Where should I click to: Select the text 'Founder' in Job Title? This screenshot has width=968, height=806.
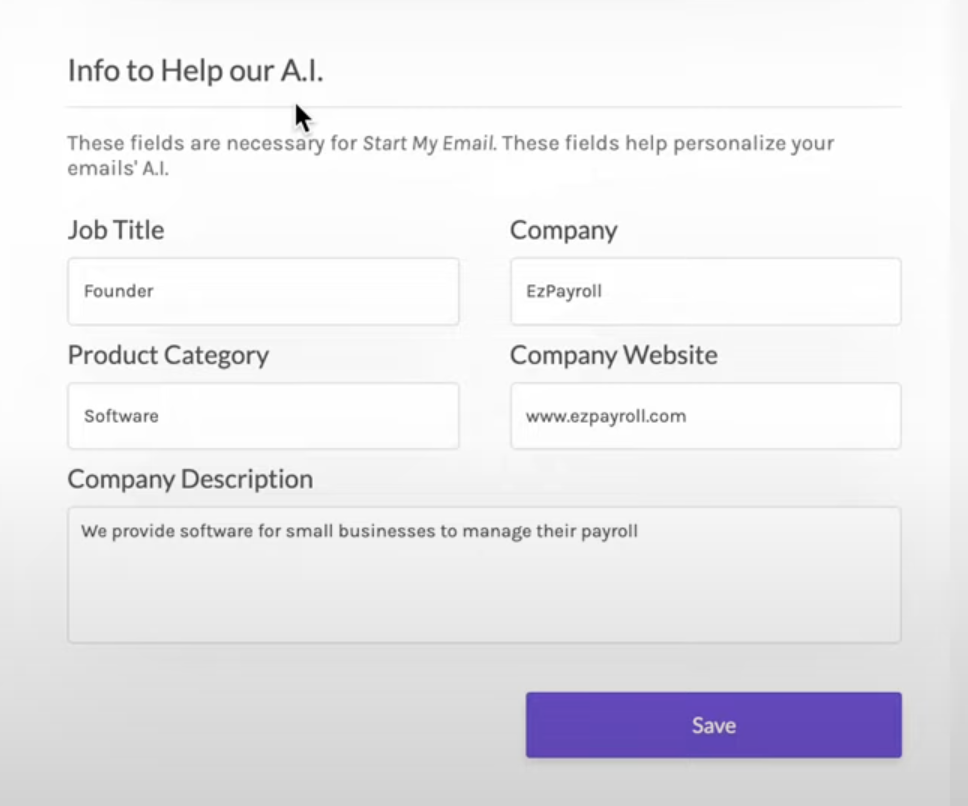pos(119,291)
